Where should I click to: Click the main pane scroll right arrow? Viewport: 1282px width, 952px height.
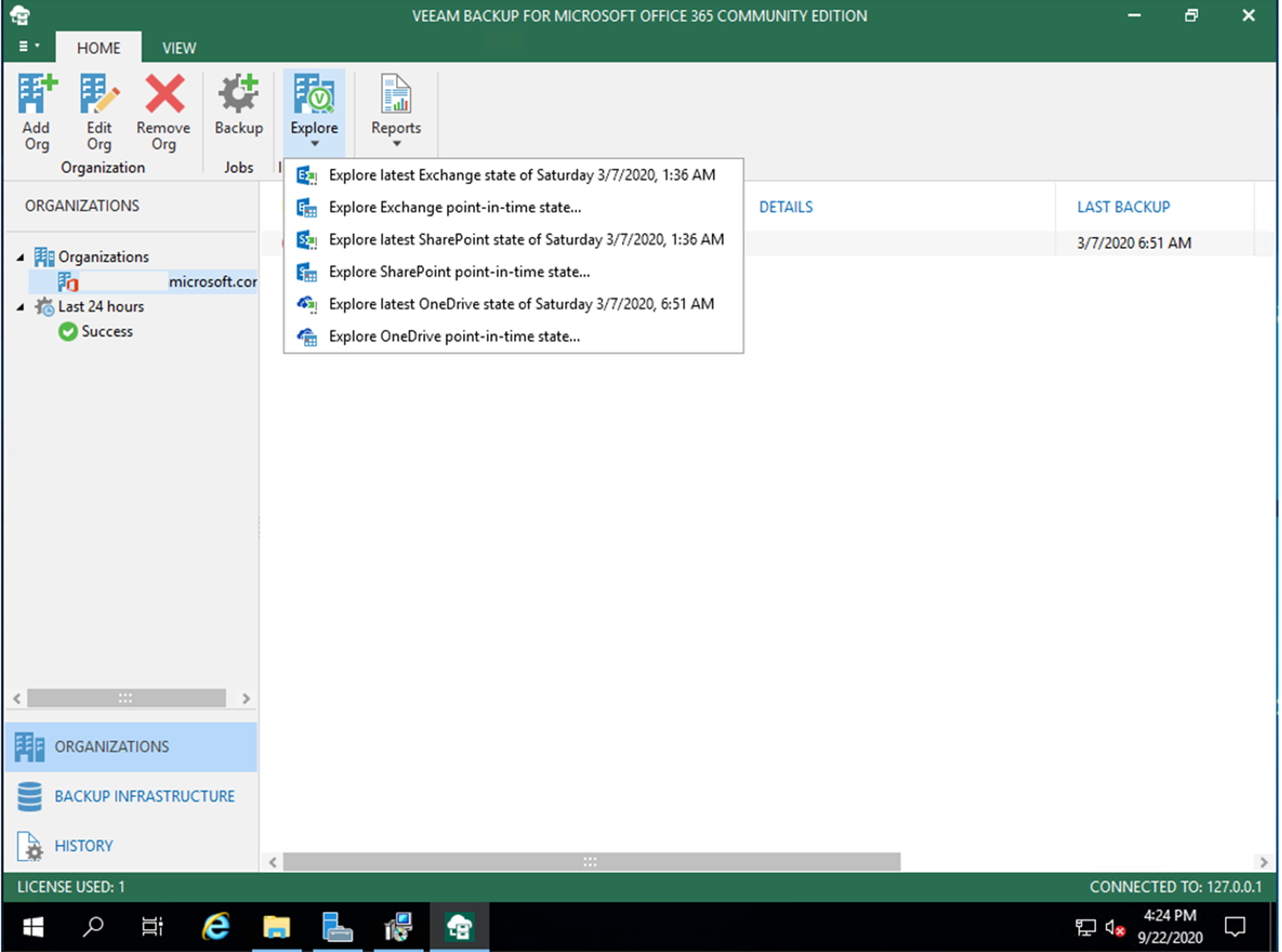(1264, 862)
